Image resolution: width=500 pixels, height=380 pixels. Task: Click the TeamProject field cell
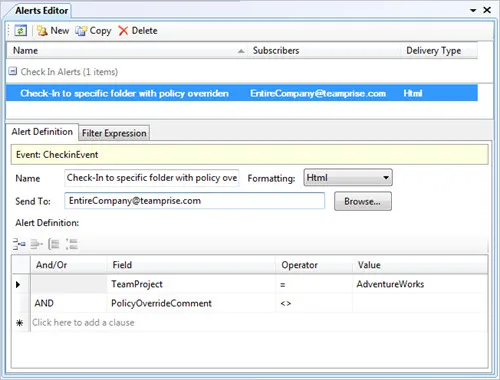pos(191,284)
